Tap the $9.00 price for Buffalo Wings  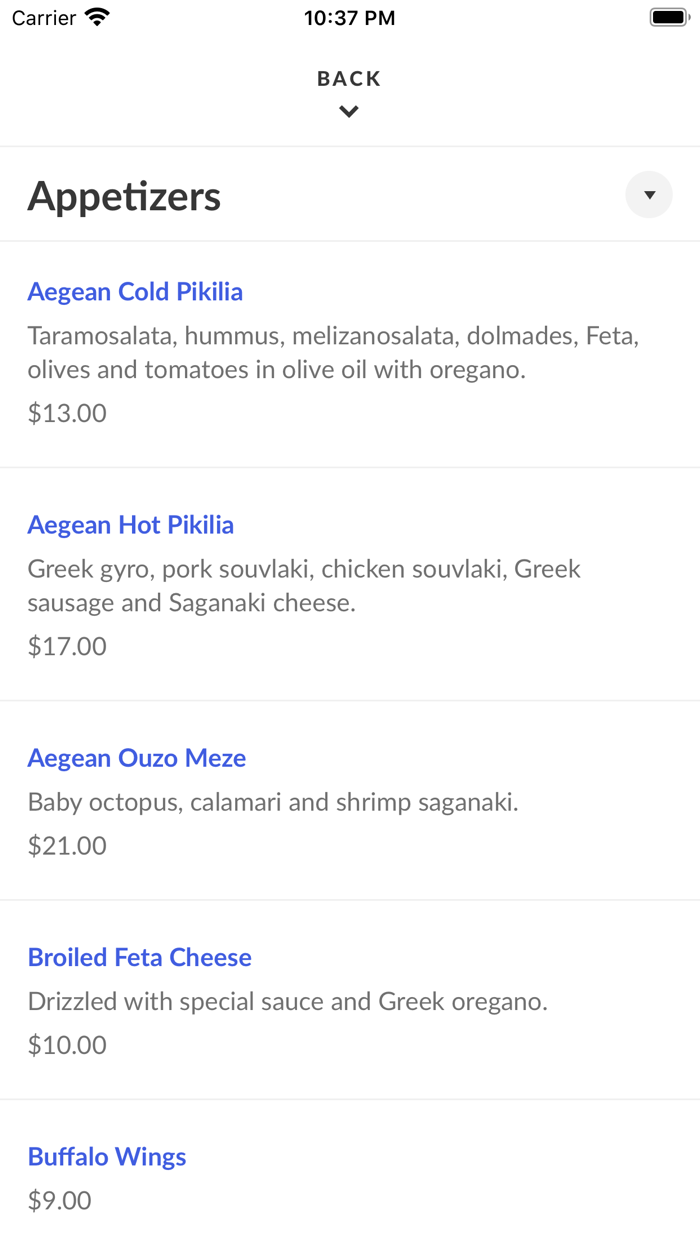coord(59,1200)
